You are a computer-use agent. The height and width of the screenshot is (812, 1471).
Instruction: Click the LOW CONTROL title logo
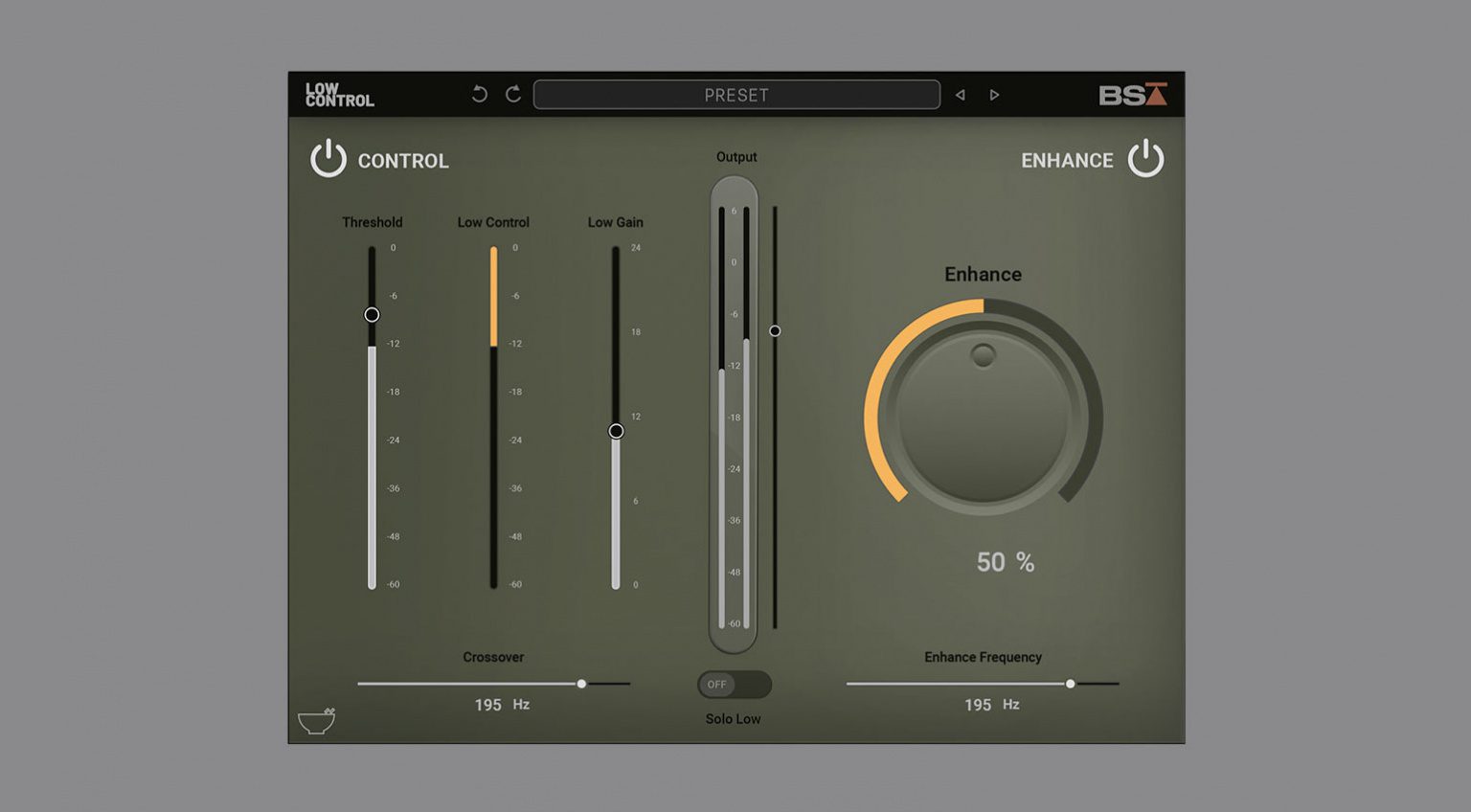click(x=340, y=94)
